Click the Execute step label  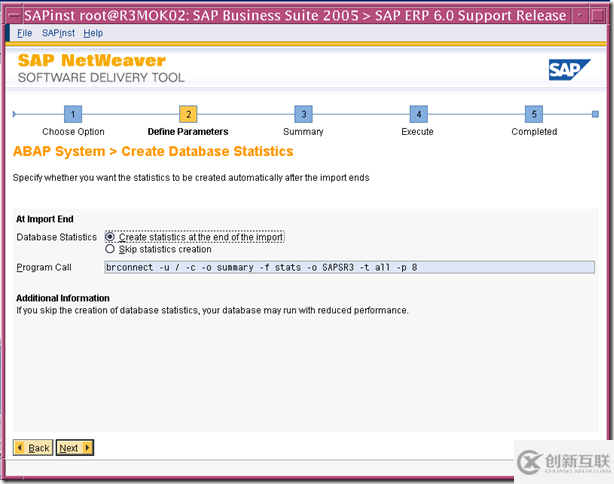(x=417, y=132)
